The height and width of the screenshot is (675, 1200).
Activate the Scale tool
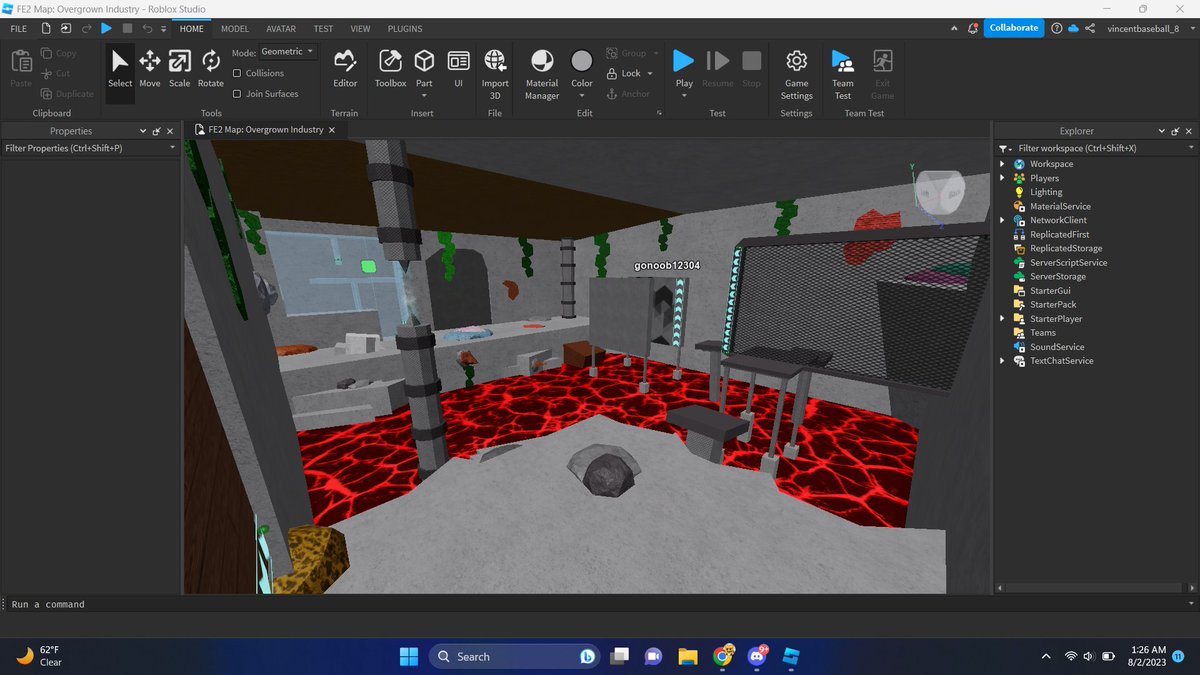point(179,70)
